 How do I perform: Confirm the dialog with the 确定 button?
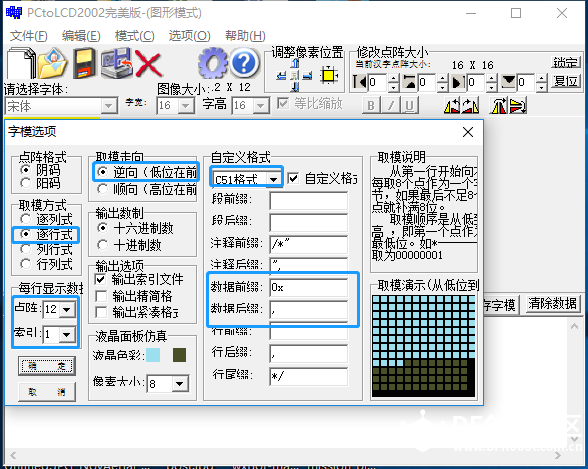[47, 366]
